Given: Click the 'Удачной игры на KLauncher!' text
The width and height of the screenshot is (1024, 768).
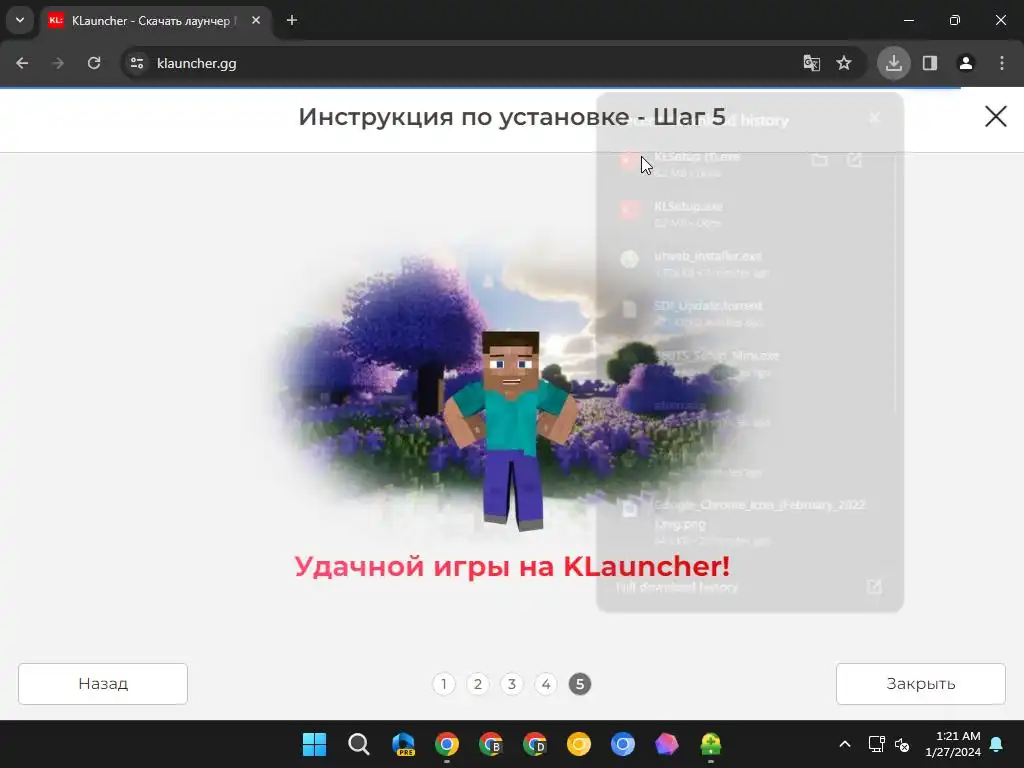Looking at the screenshot, I should pos(512,566).
